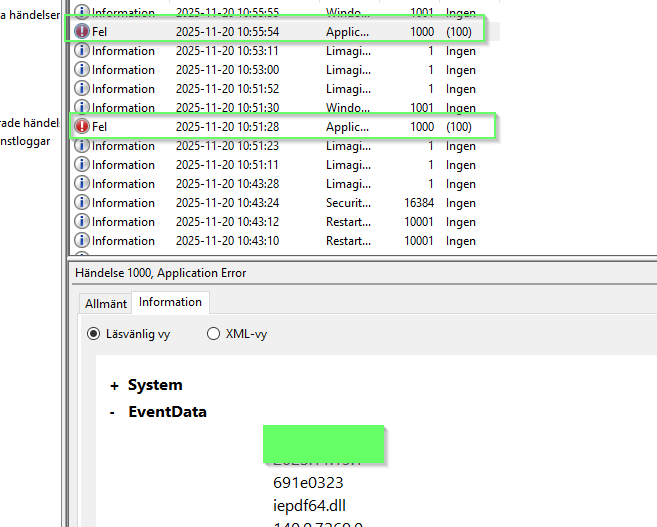Select the Läsvänlig vy radio button
This screenshot has height=527, width=657.
tap(95, 334)
